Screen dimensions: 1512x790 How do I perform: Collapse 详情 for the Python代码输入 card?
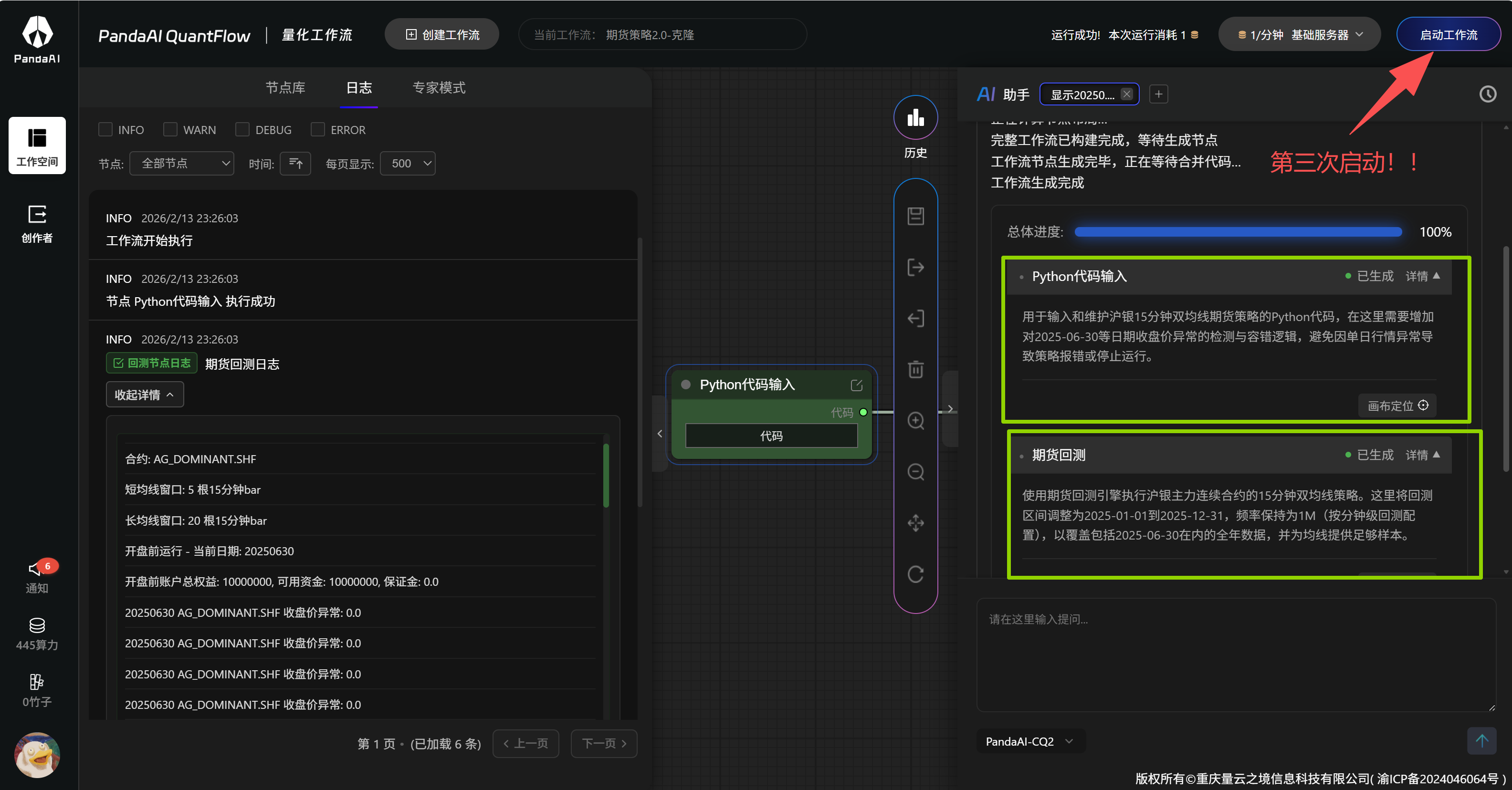point(1423,276)
